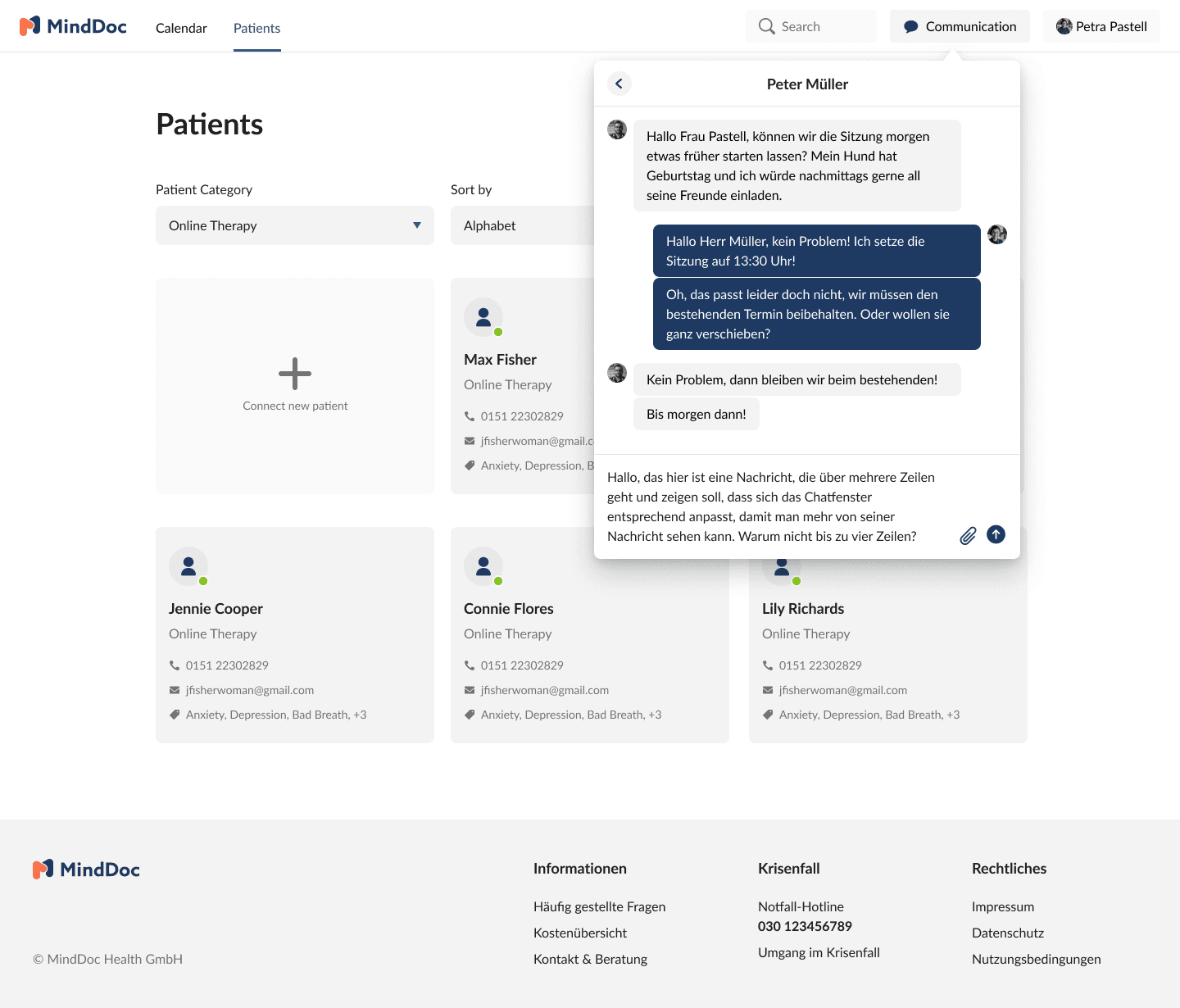Open Petra Pastell's profile avatar
This screenshot has height=1008, width=1180.
tap(1064, 26)
